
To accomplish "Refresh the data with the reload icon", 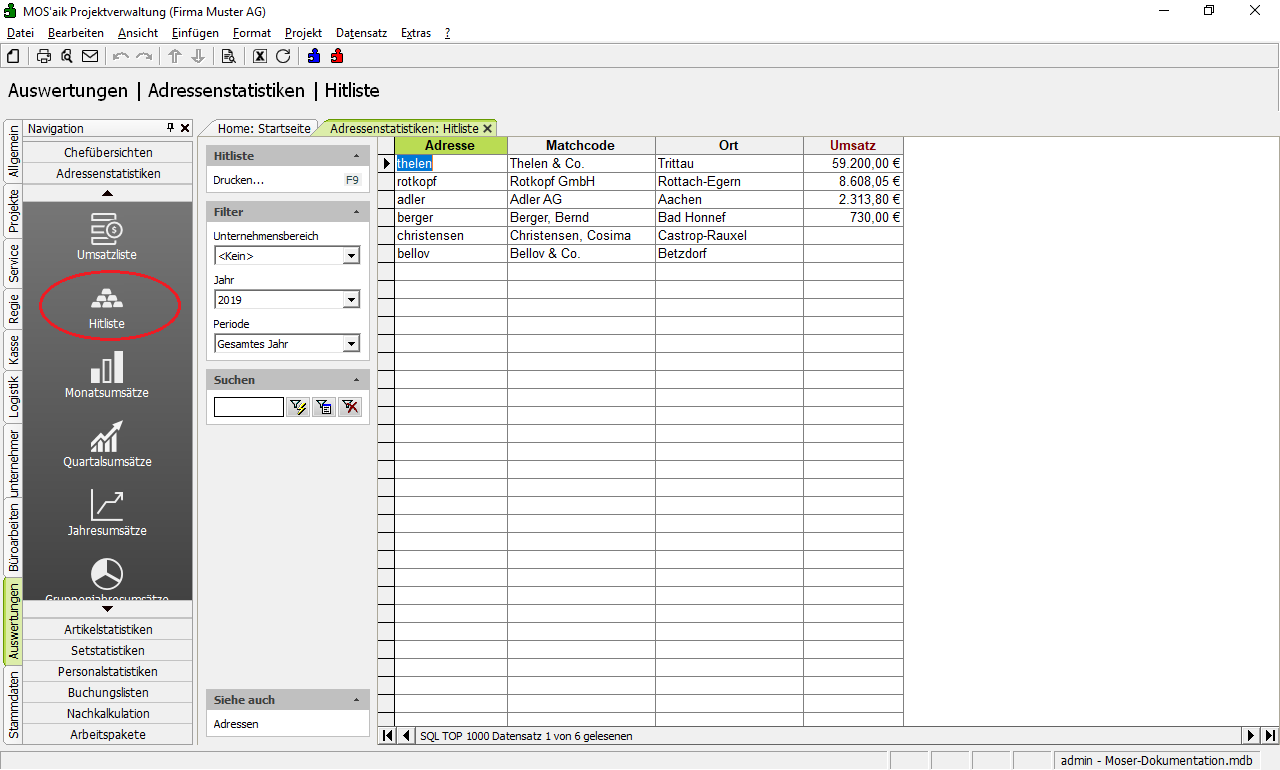I will (x=283, y=56).
